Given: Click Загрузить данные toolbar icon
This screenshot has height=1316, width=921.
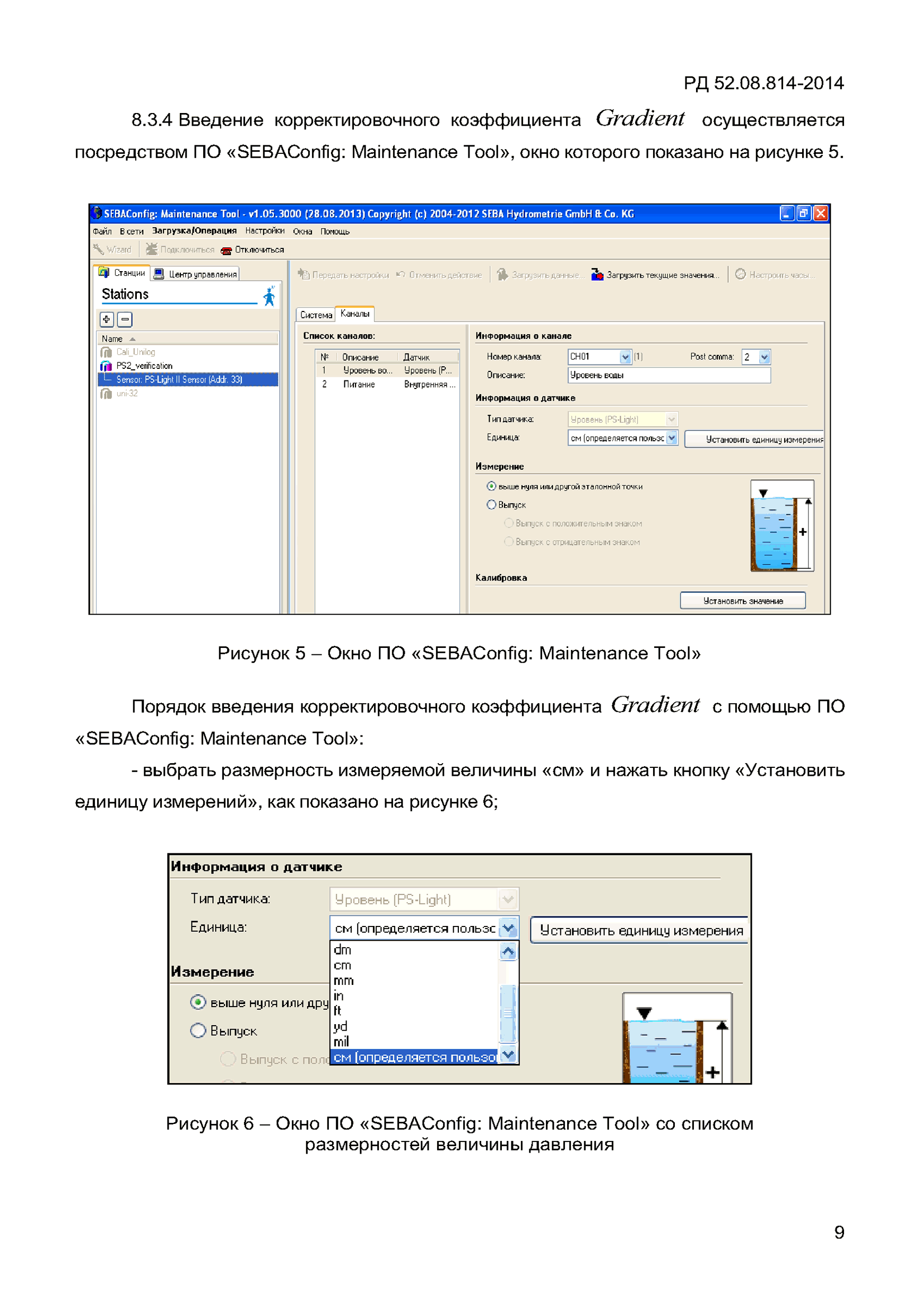Looking at the screenshot, I should point(502,274).
